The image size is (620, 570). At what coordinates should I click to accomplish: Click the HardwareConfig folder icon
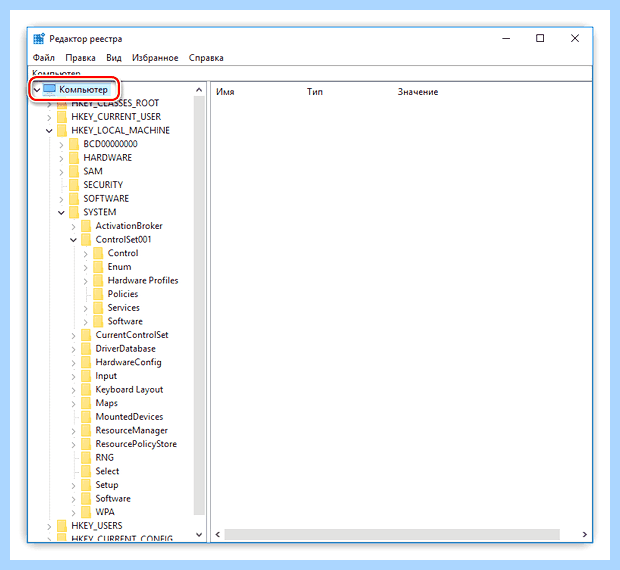click(x=86, y=362)
